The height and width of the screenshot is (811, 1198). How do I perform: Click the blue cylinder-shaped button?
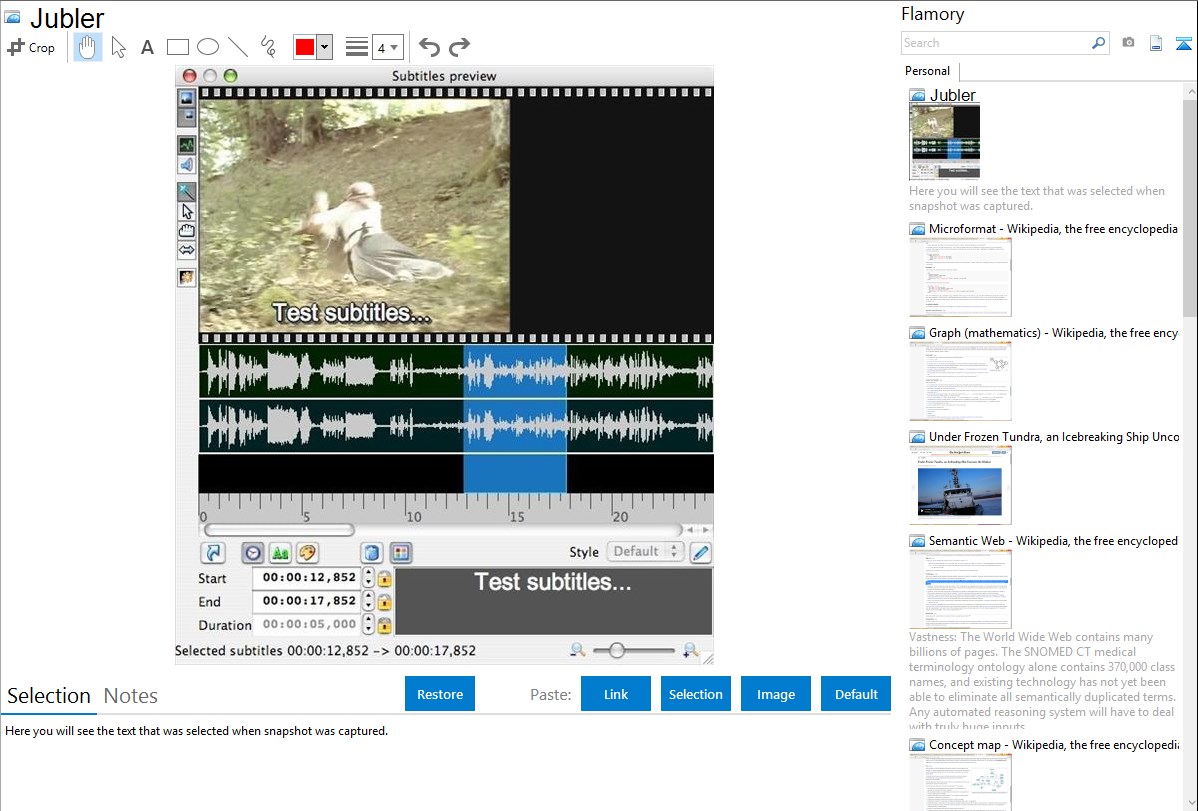pyautogui.click(x=372, y=553)
